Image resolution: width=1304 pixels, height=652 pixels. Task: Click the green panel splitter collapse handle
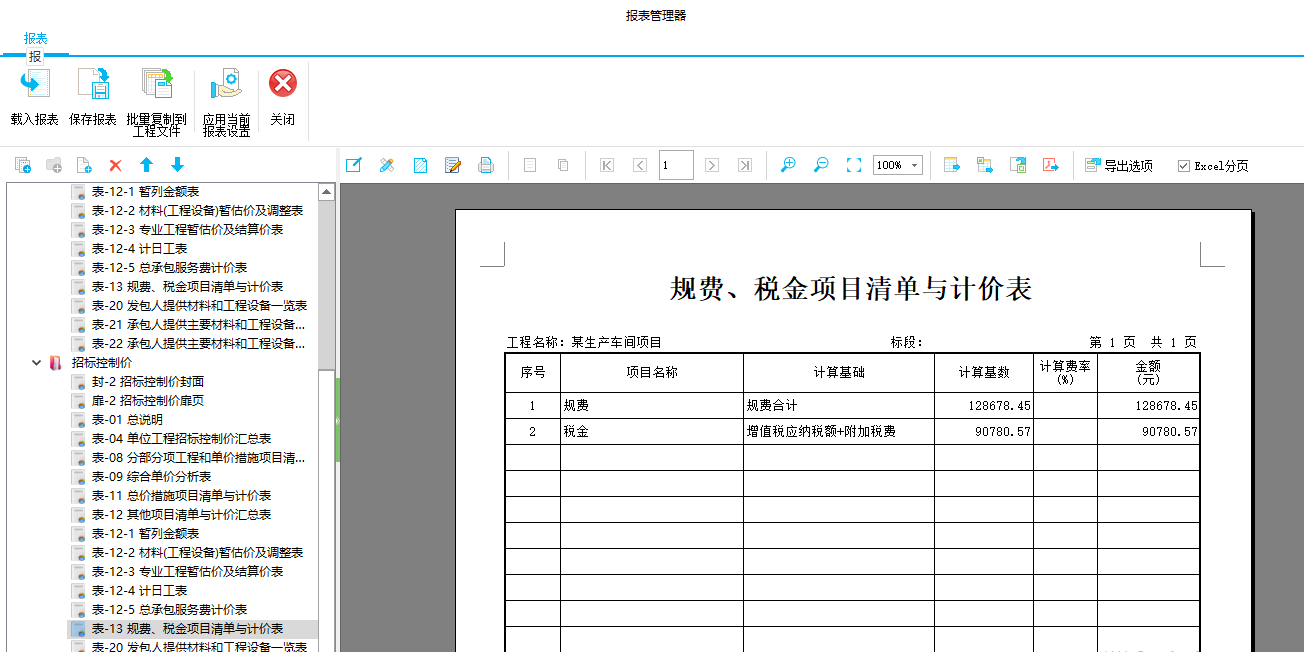click(338, 421)
